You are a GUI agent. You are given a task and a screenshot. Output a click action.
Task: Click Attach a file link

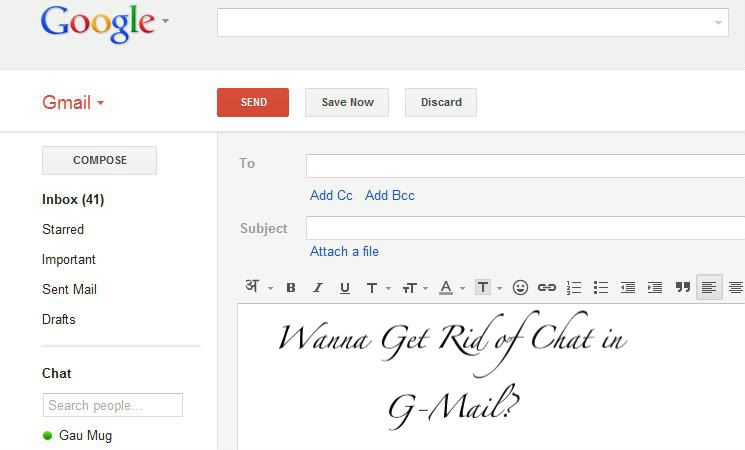tap(344, 251)
